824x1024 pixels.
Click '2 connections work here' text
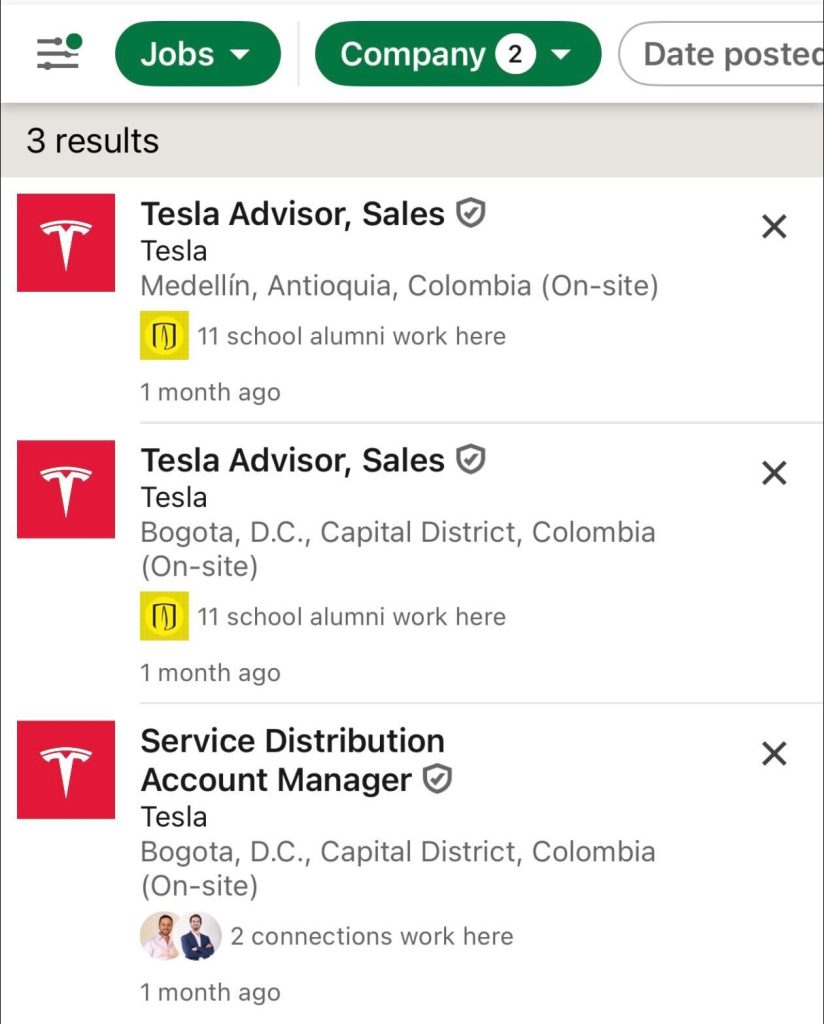tap(371, 937)
